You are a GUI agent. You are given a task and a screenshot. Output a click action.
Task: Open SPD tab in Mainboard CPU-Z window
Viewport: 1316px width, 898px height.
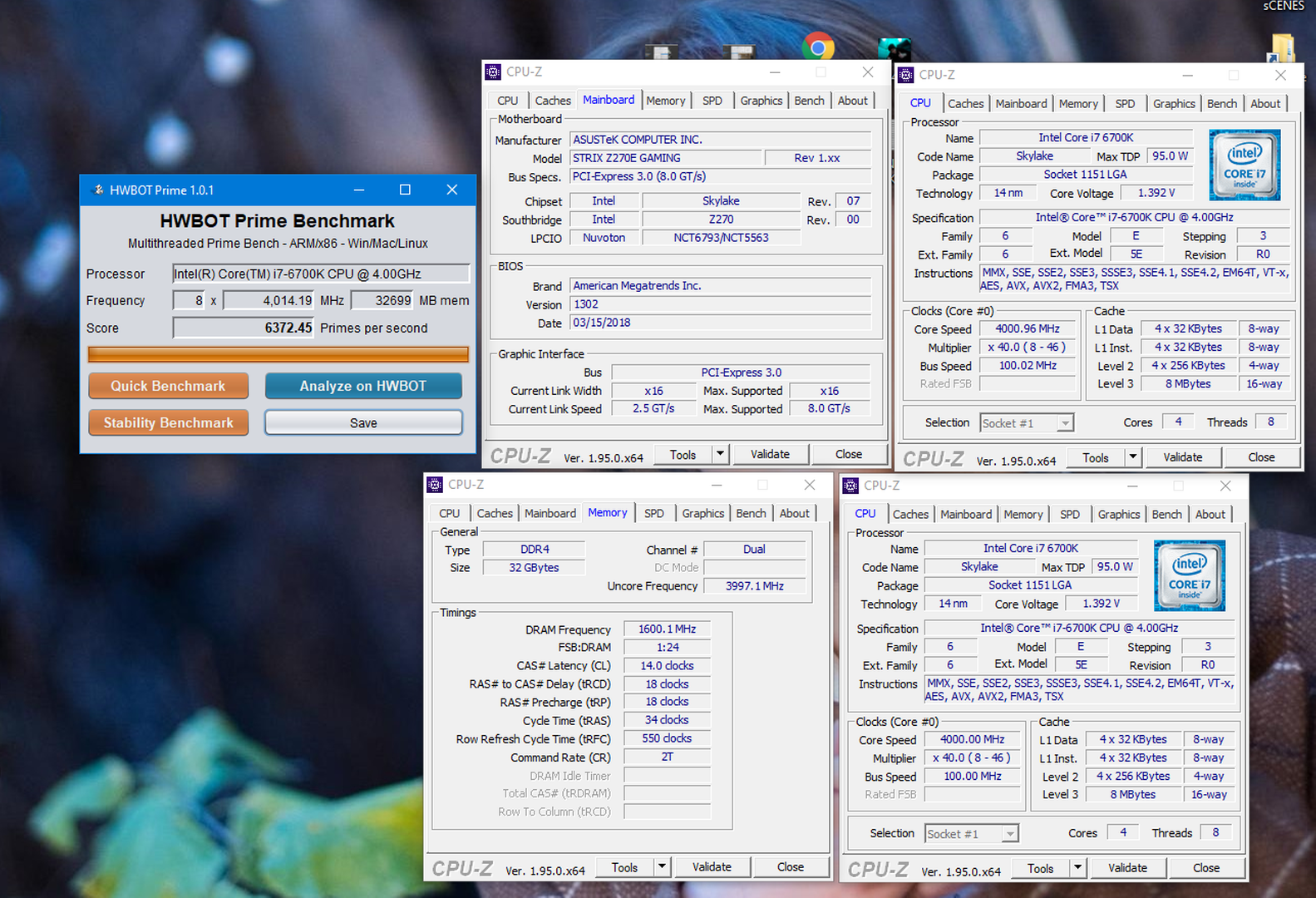(x=712, y=101)
